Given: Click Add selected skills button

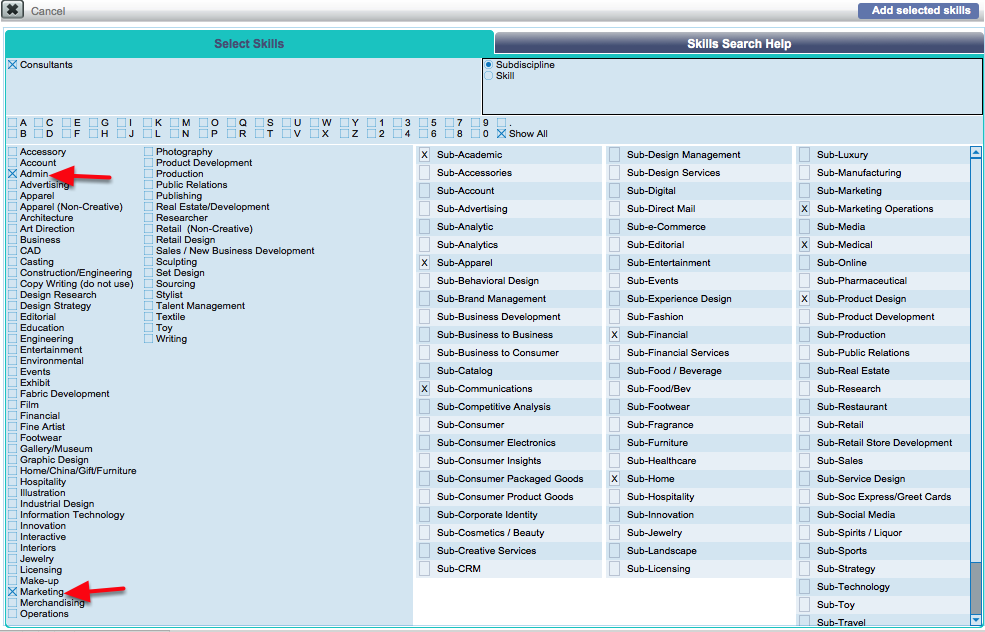Looking at the screenshot, I should point(920,10).
